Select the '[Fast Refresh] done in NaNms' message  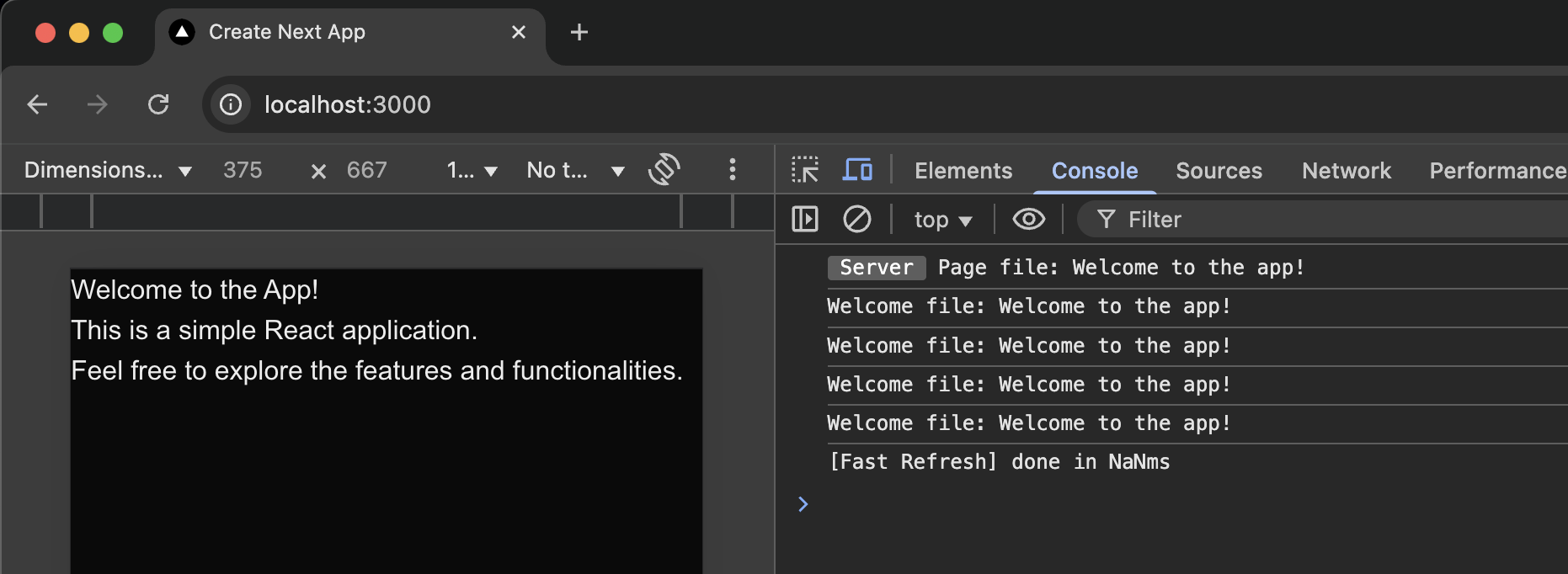click(x=1000, y=462)
